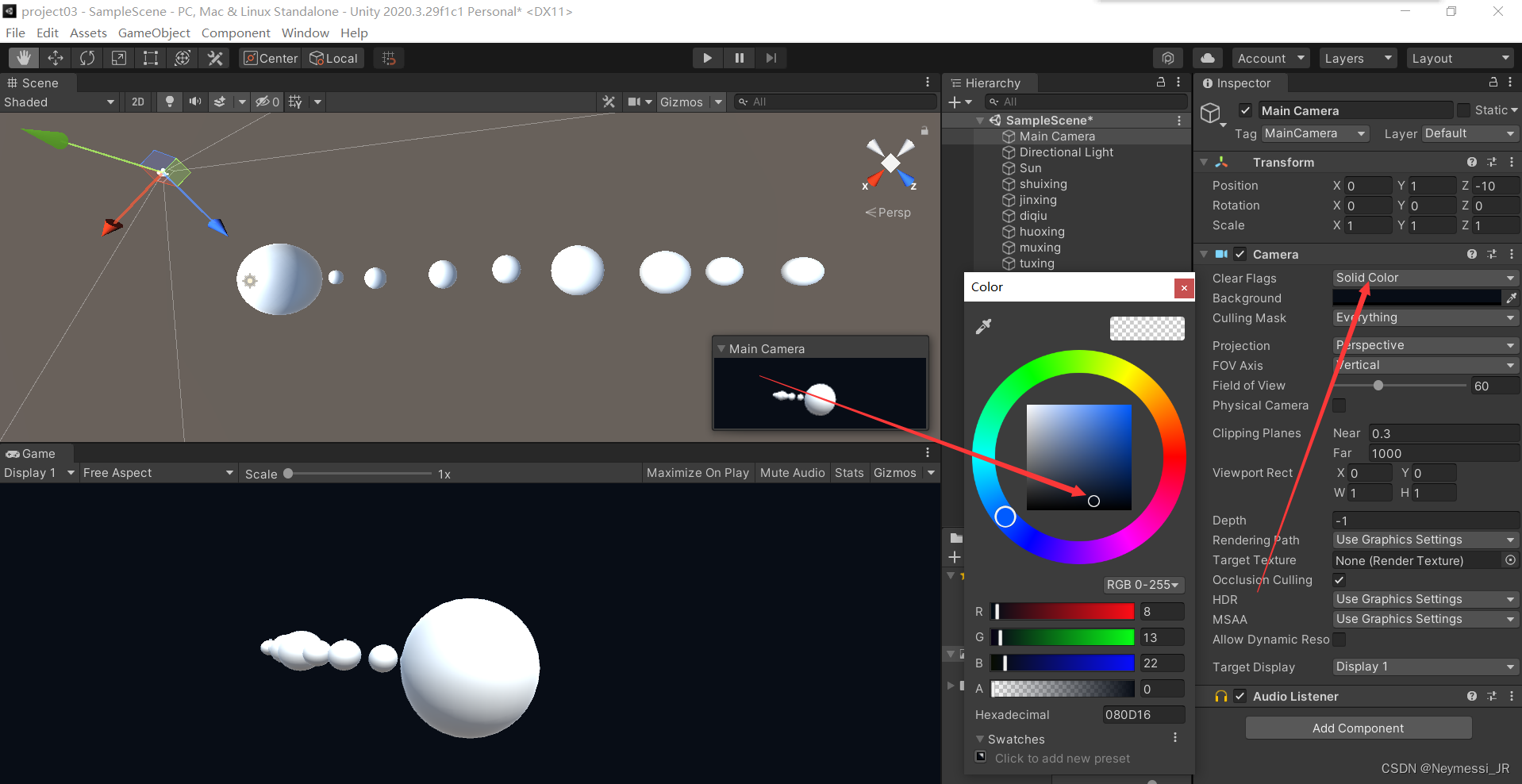The image size is (1522, 784).
Task: Open Shaded draw mode dropdown
Action: [60, 102]
